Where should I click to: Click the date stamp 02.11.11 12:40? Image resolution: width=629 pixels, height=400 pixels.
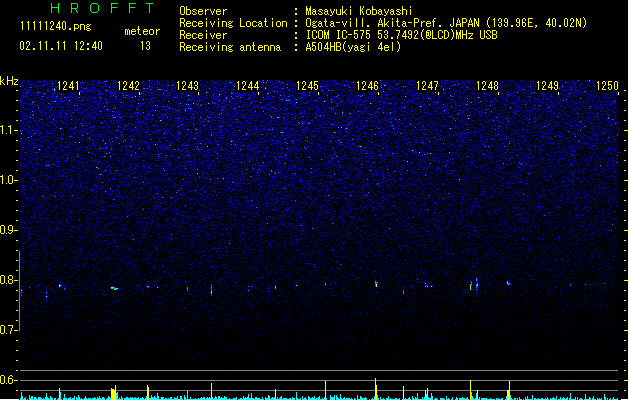(x=61, y=46)
